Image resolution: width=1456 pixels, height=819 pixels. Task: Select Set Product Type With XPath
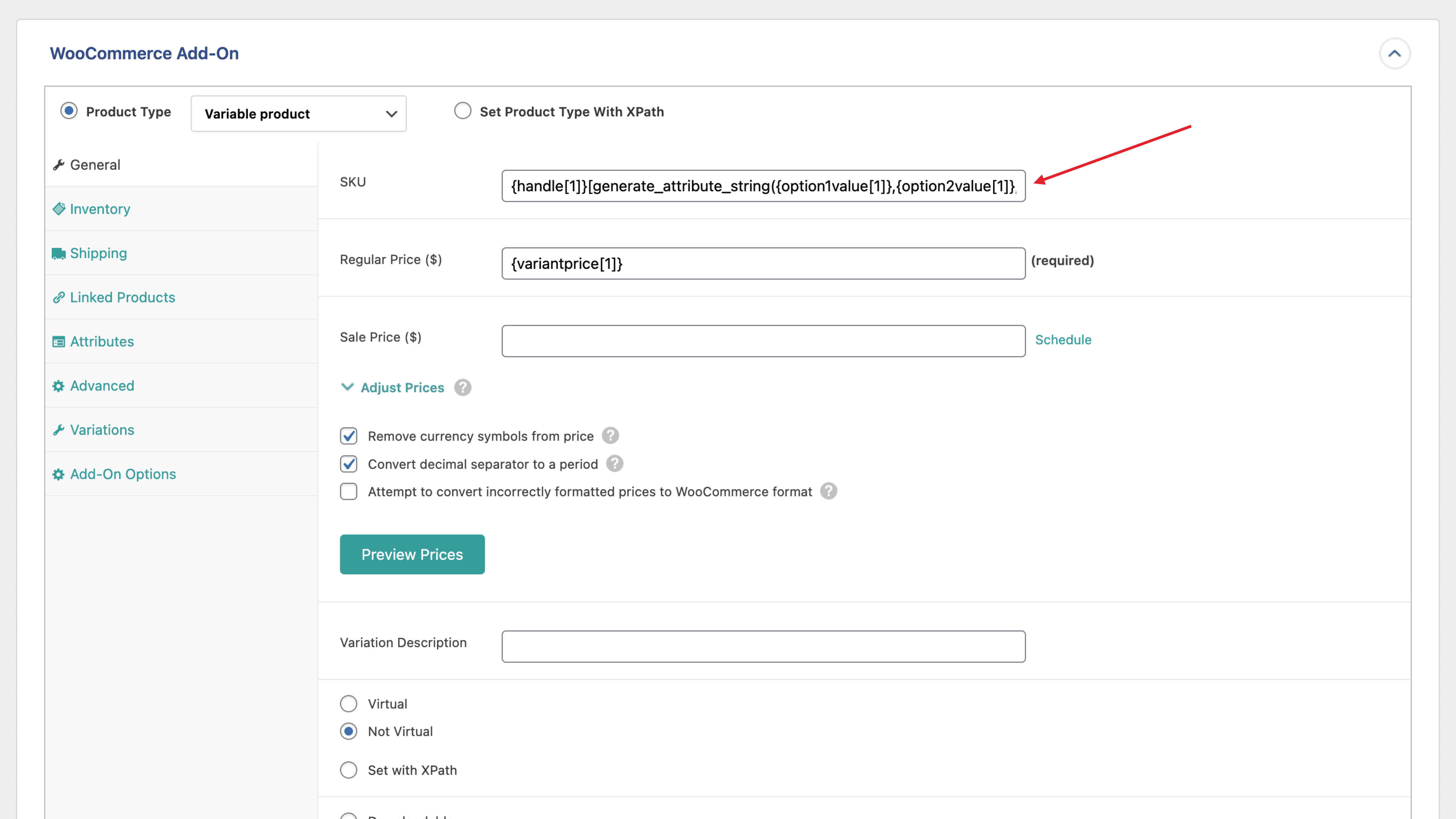coord(462,111)
